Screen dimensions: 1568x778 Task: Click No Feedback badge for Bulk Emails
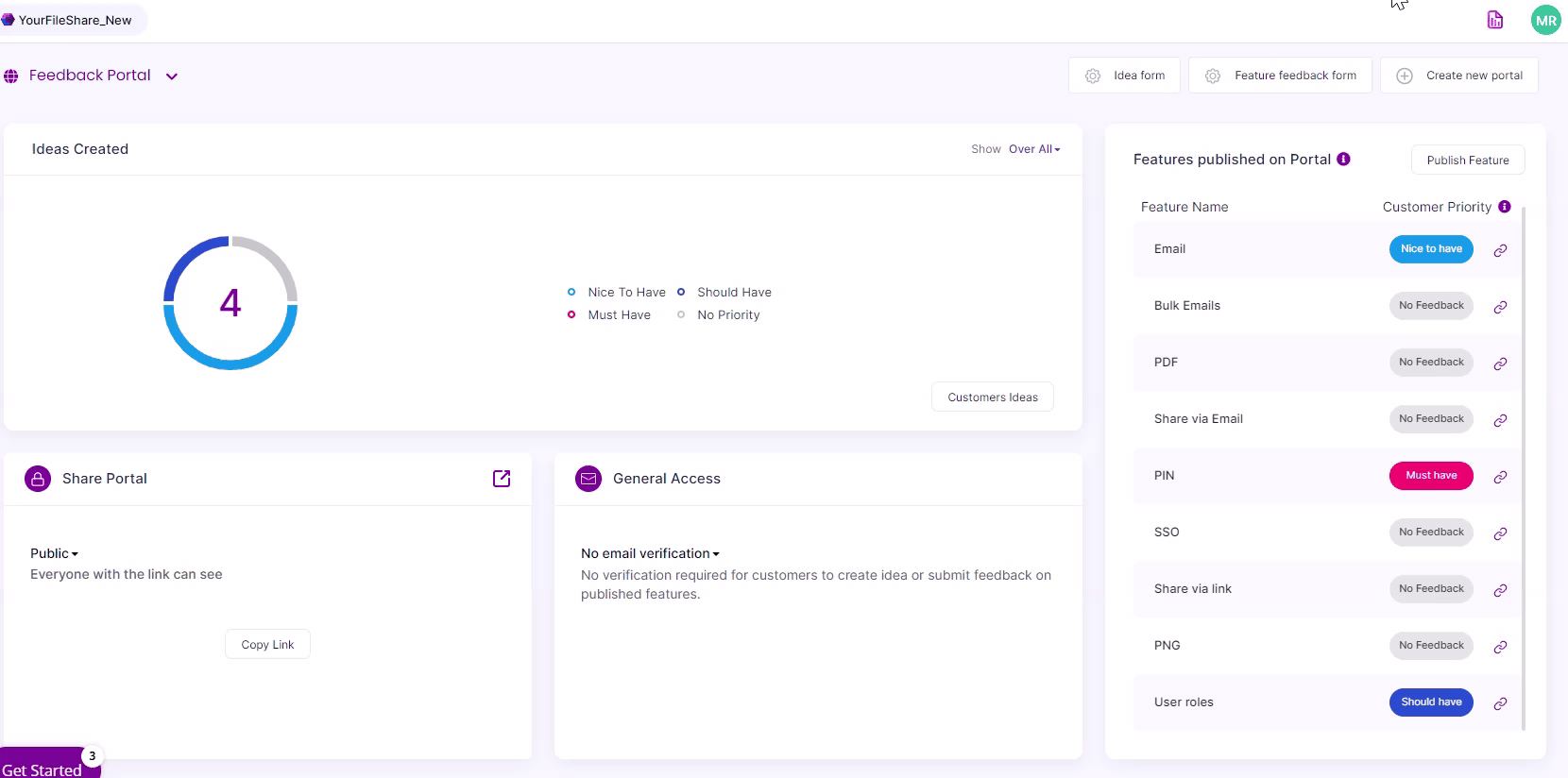pos(1431,306)
